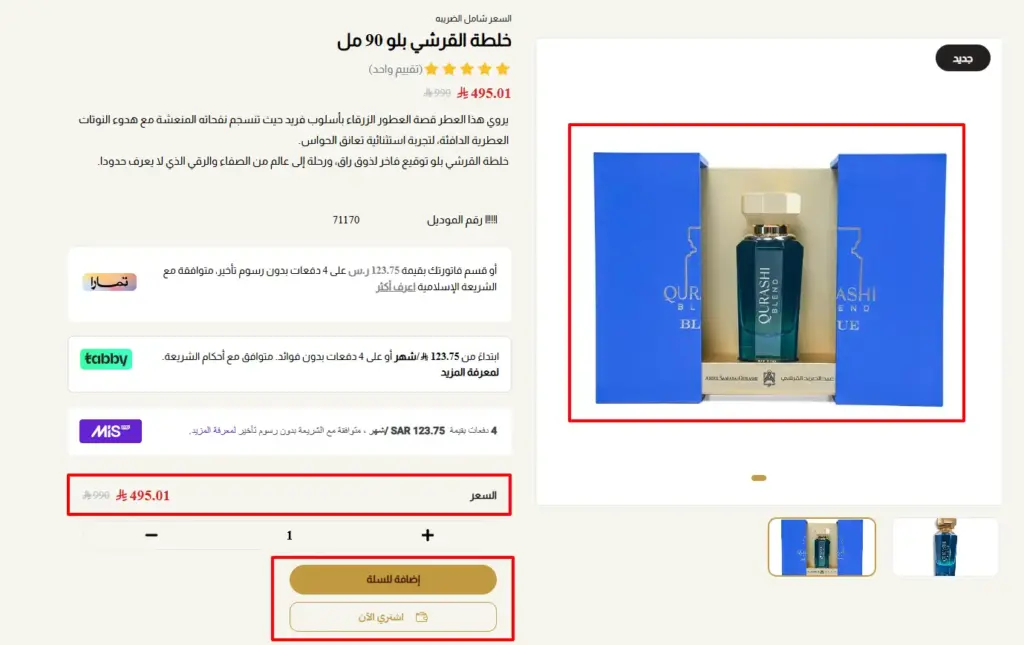Click the quantity field showing 1
The width and height of the screenshot is (1024, 645).
point(289,535)
